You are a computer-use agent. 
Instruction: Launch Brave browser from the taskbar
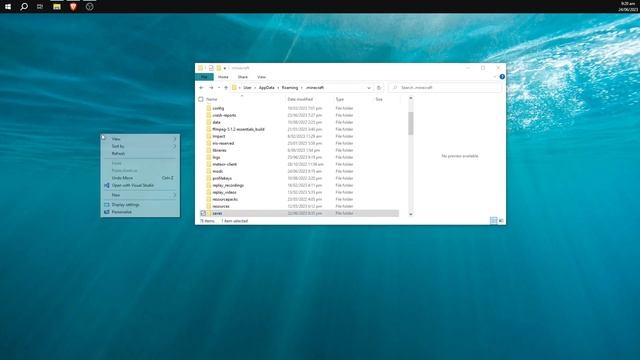point(73,7)
